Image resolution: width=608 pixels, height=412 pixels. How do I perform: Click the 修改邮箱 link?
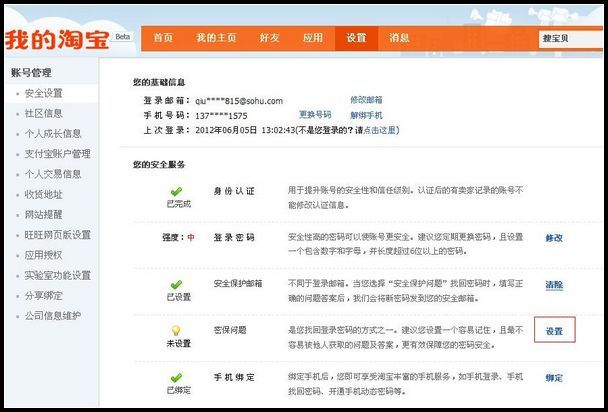365,100
